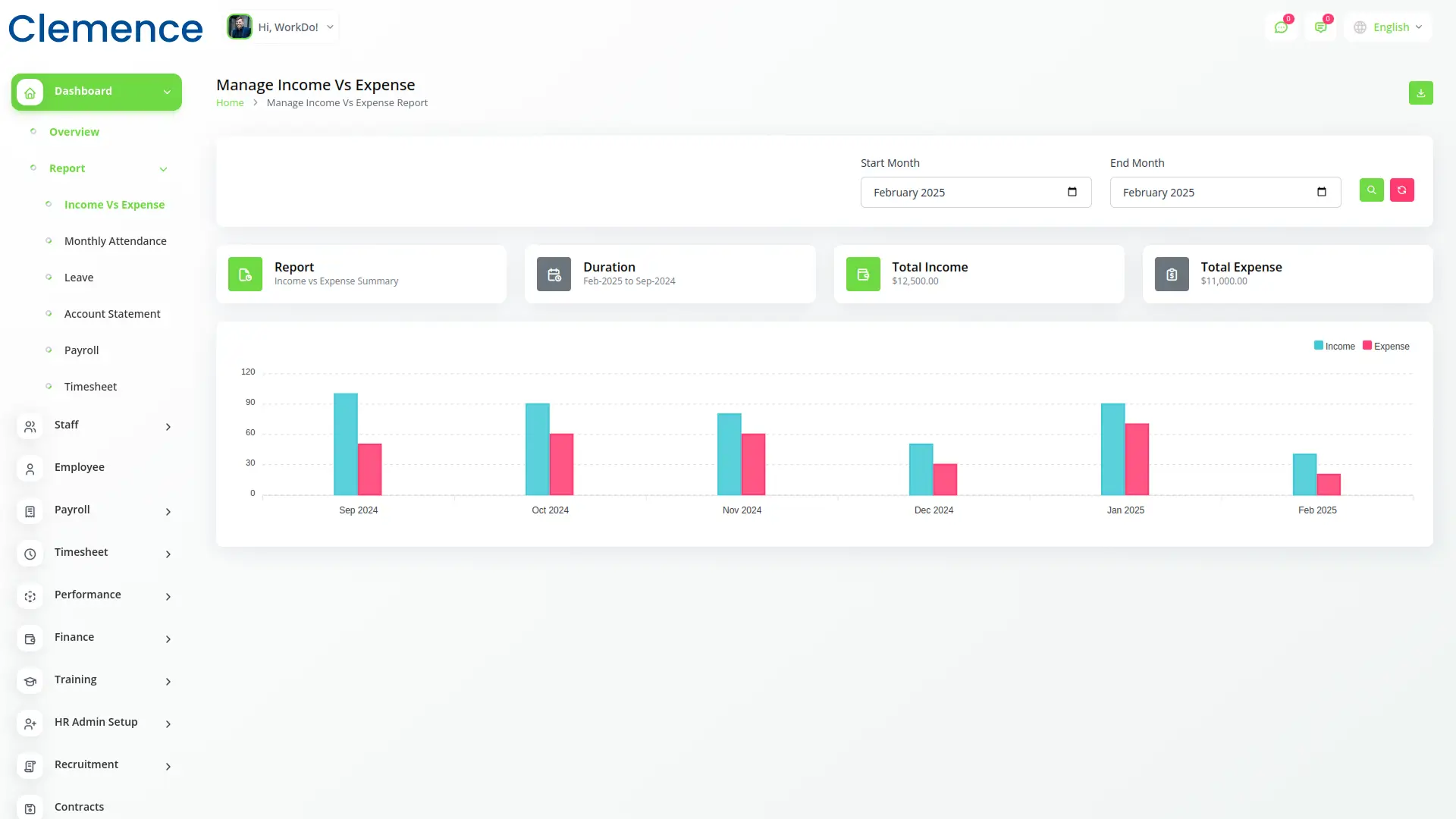Viewport: 1456px width, 819px height.
Task: Open the Employee sidebar item
Action: pyautogui.click(x=80, y=467)
